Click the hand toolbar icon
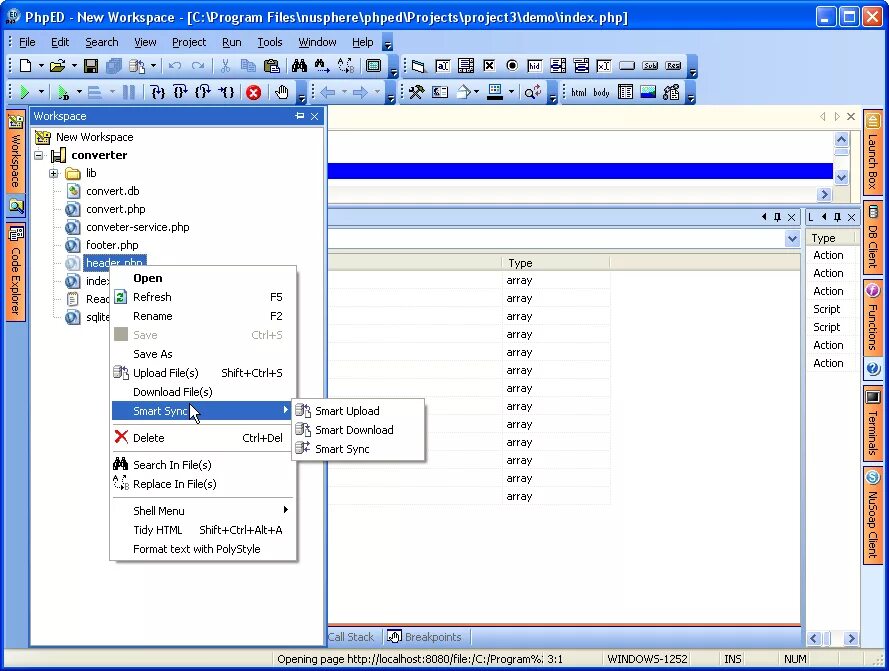Viewport: 889px width, 671px height. pyautogui.click(x=282, y=92)
